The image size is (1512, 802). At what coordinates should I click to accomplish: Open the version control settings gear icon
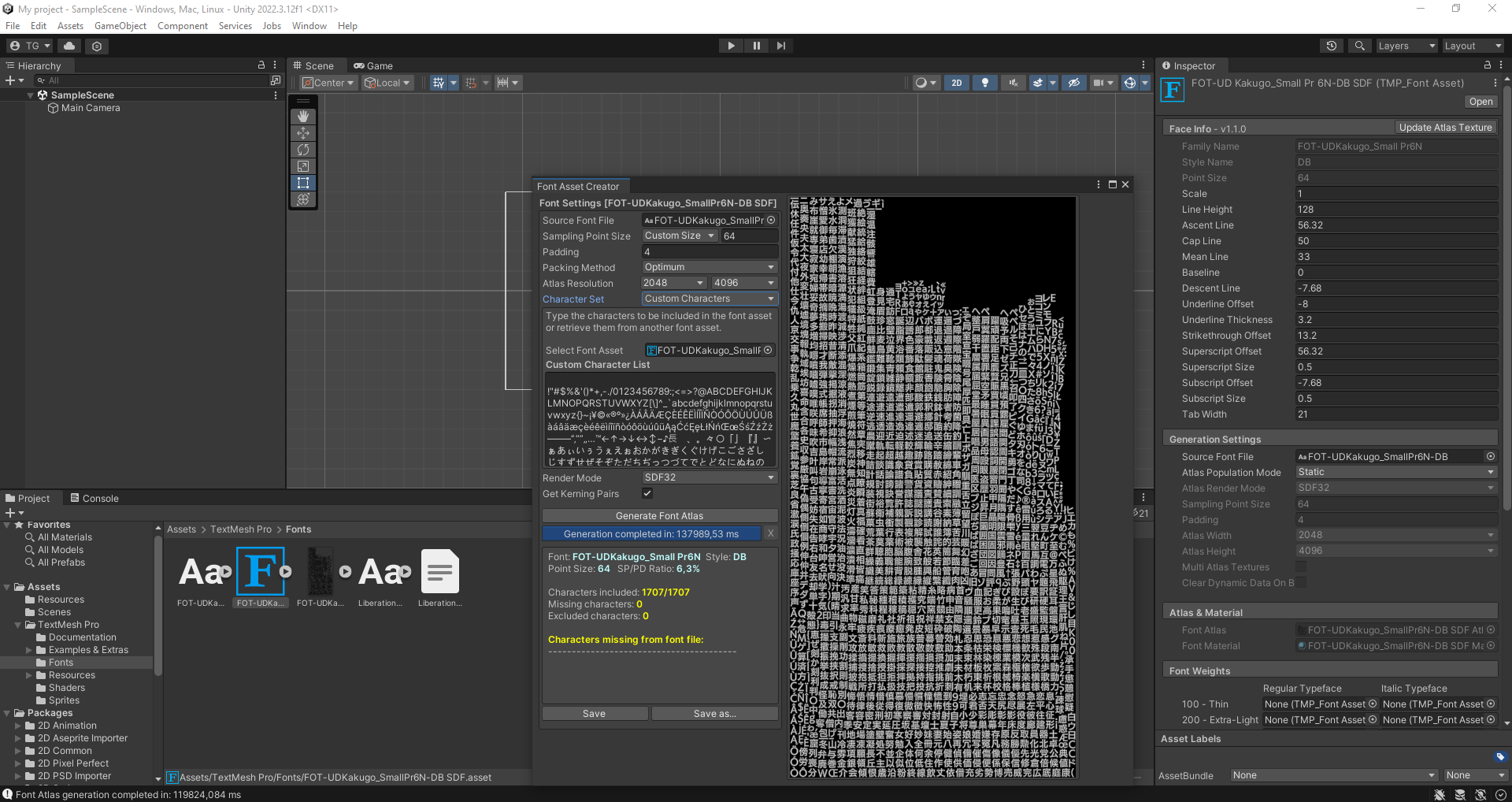(x=97, y=46)
